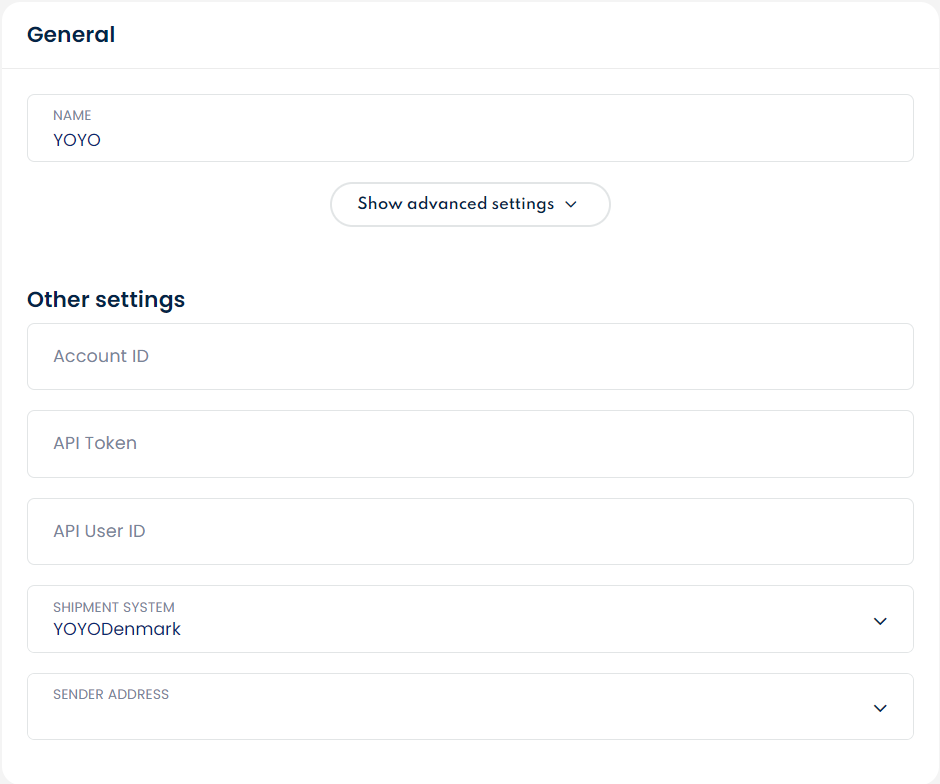Screen dimensions: 940x784
Task: Focus the Account ID field
Action: 470,356
